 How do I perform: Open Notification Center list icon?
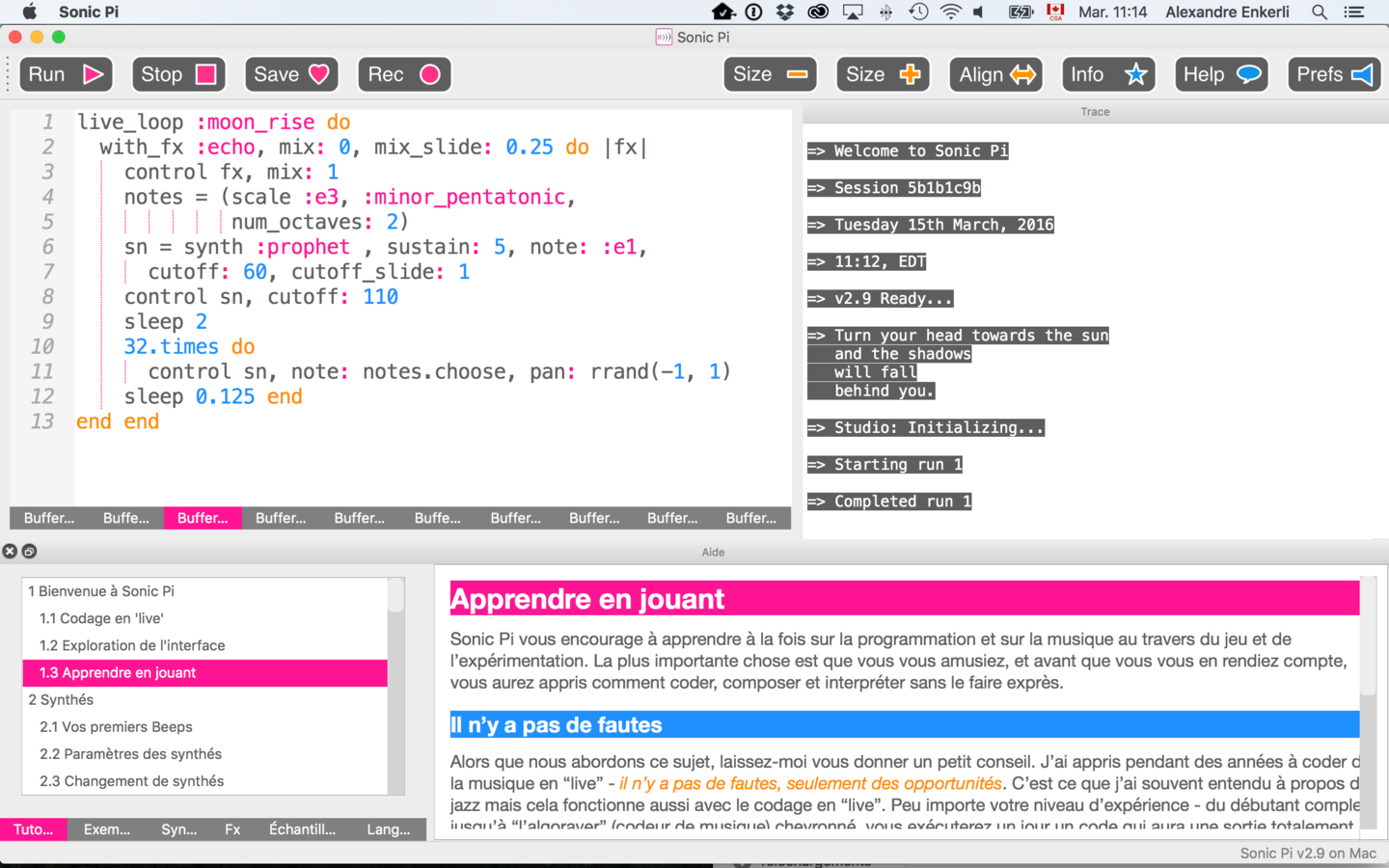click(1354, 12)
